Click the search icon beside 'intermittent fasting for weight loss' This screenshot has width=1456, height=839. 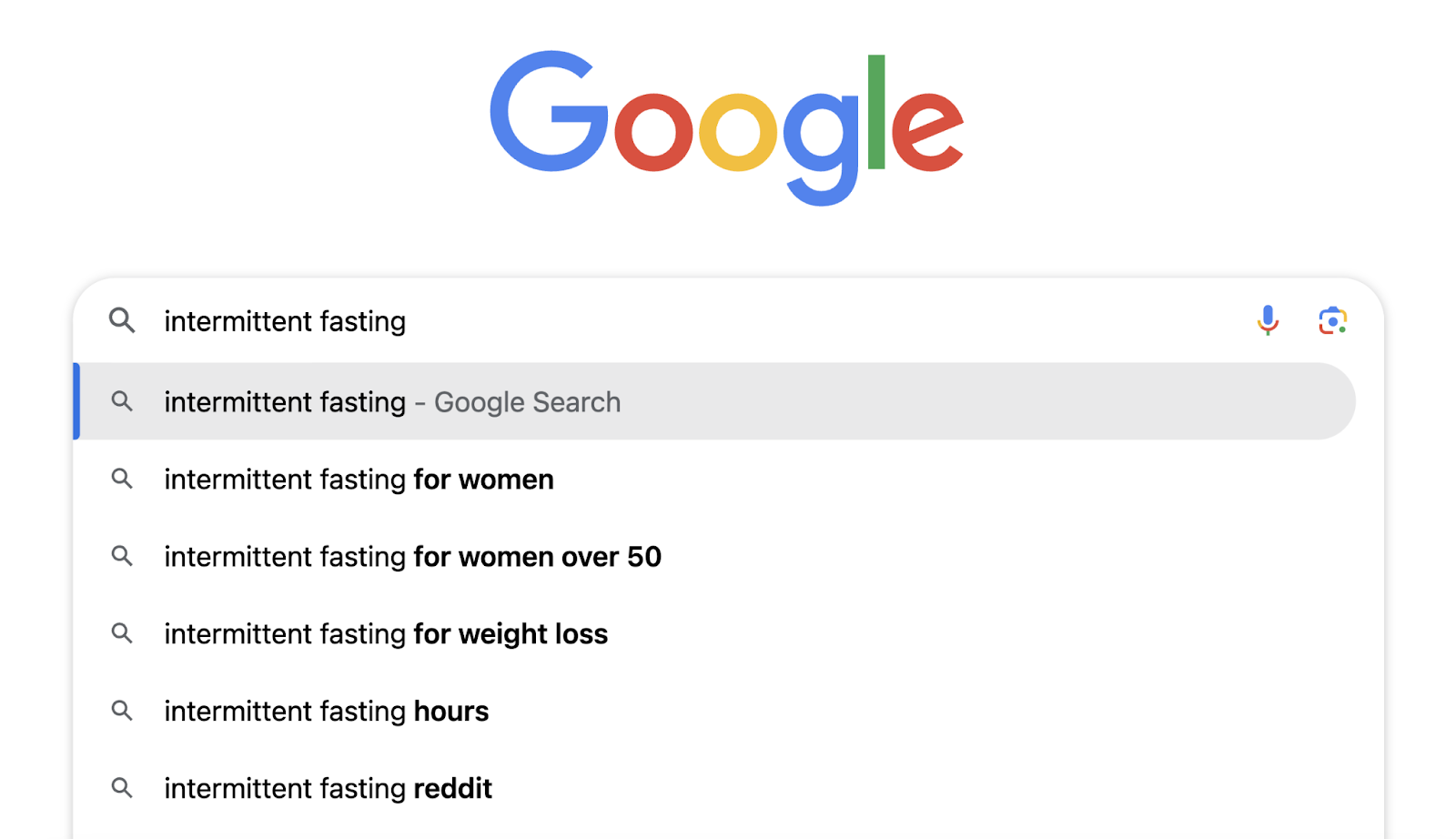(122, 633)
